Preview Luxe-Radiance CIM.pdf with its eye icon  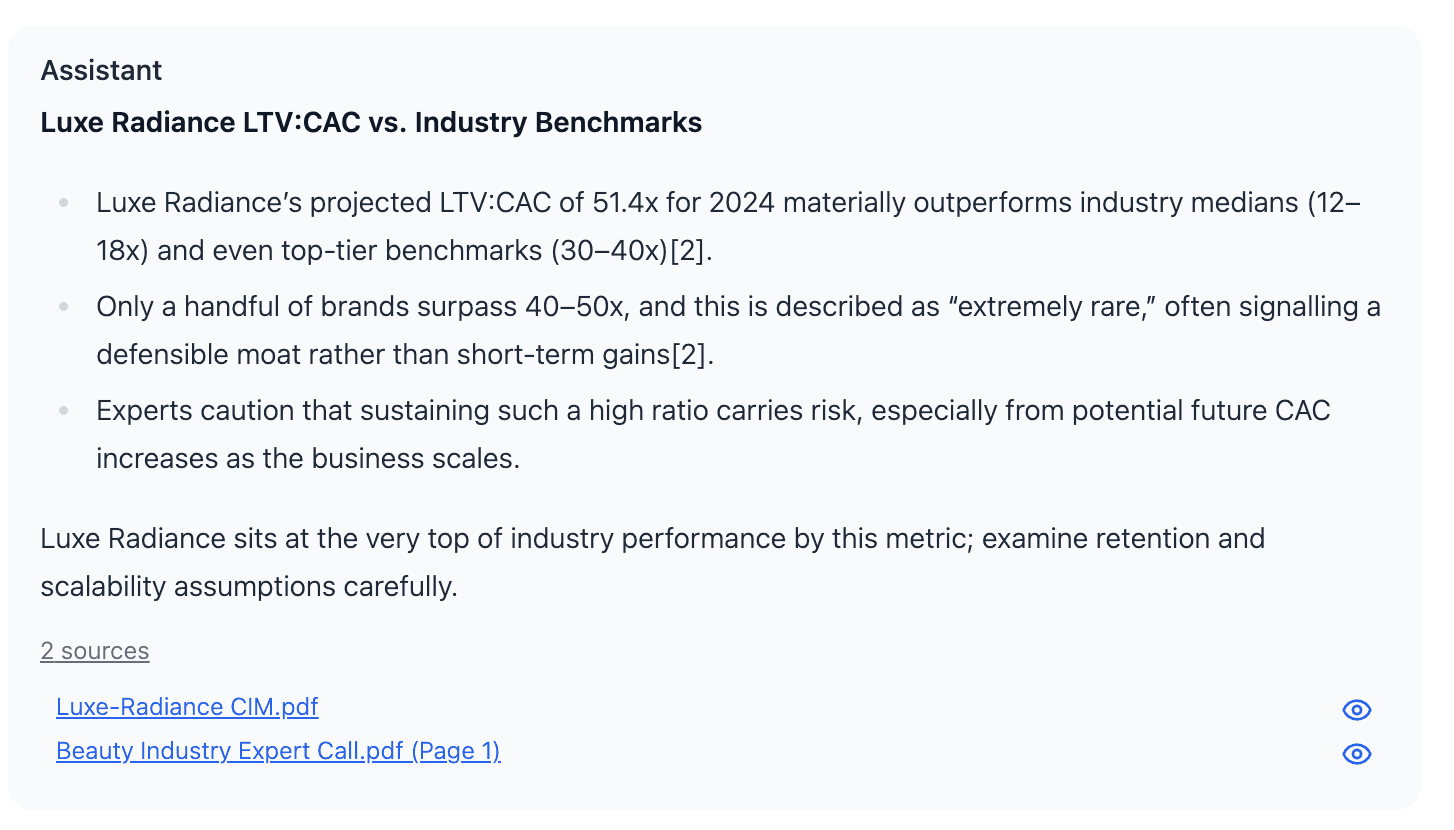(1356, 710)
